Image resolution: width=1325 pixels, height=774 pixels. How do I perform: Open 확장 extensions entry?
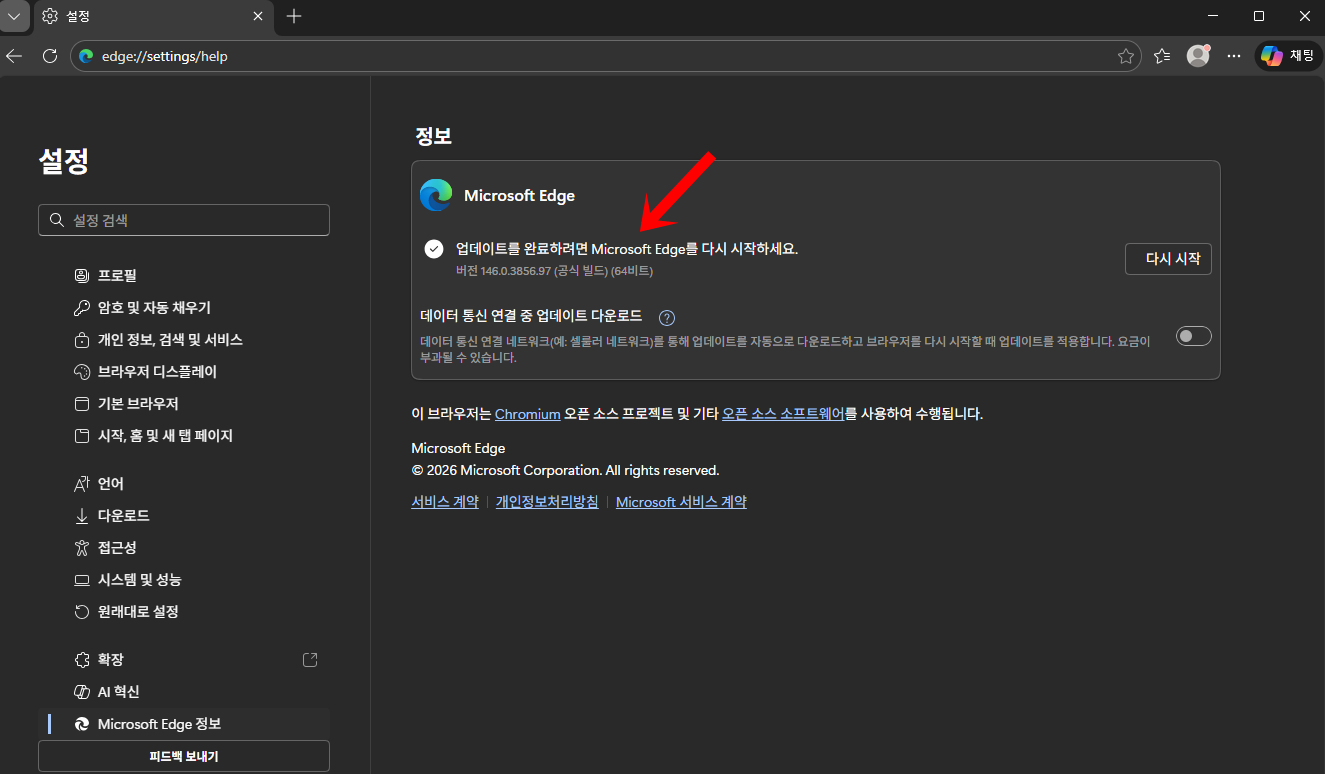pyautogui.click(x=184, y=660)
